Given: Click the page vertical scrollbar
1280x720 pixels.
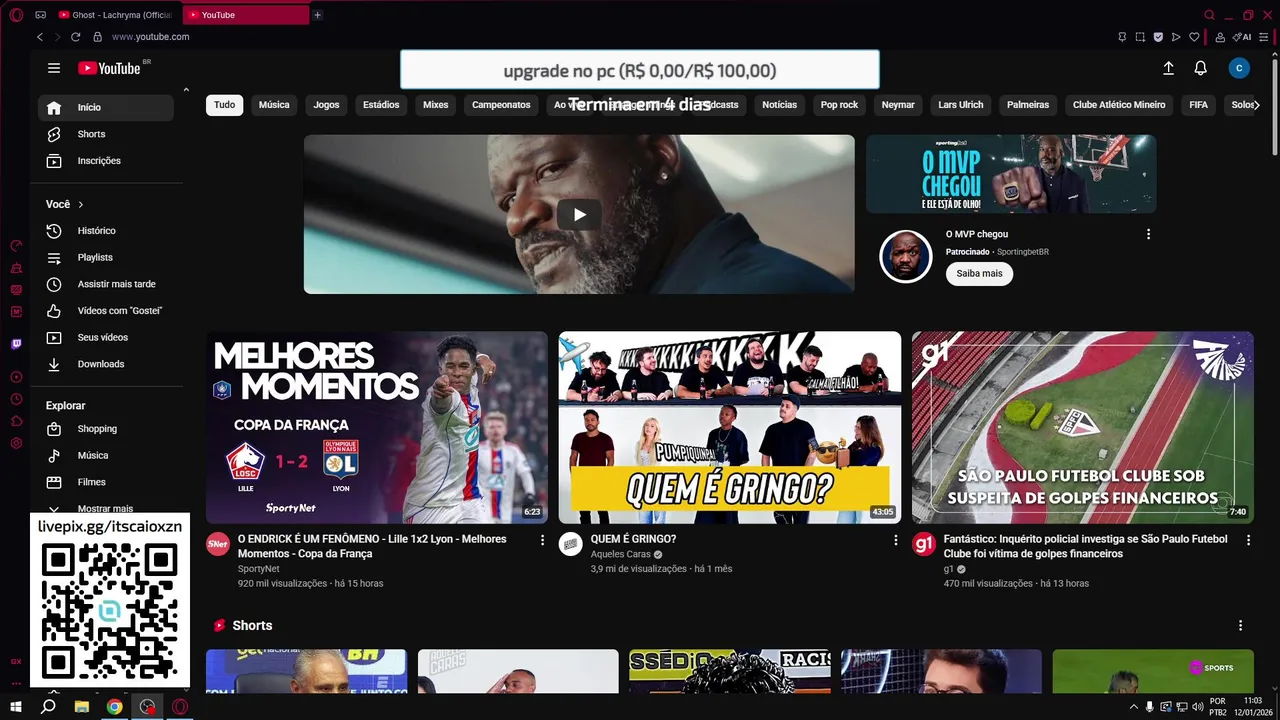Looking at the screenshot, I should point(1274,105).
